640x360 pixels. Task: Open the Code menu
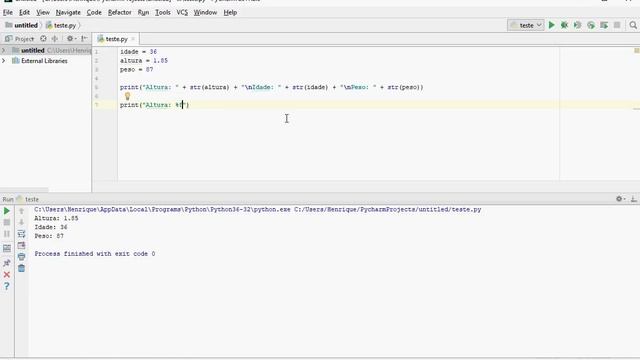pyautogui.click(x=94, y=13)
